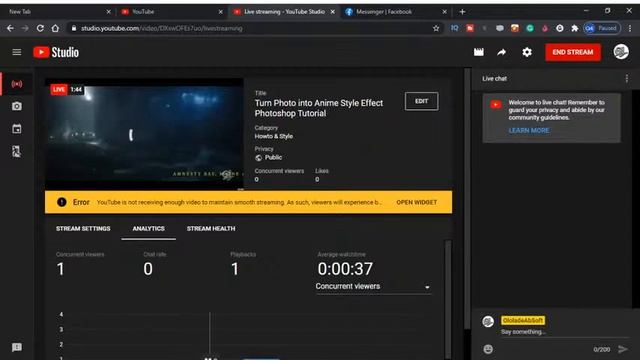Viewport: 640px width, 360px height.
Task: Click the Public privacy label
Action: point(273,158)
